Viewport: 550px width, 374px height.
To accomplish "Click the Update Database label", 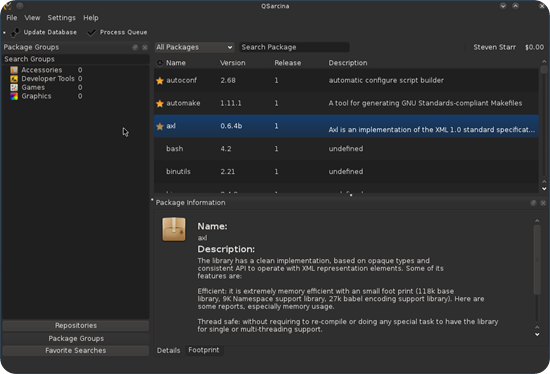I will click(50, 32).
